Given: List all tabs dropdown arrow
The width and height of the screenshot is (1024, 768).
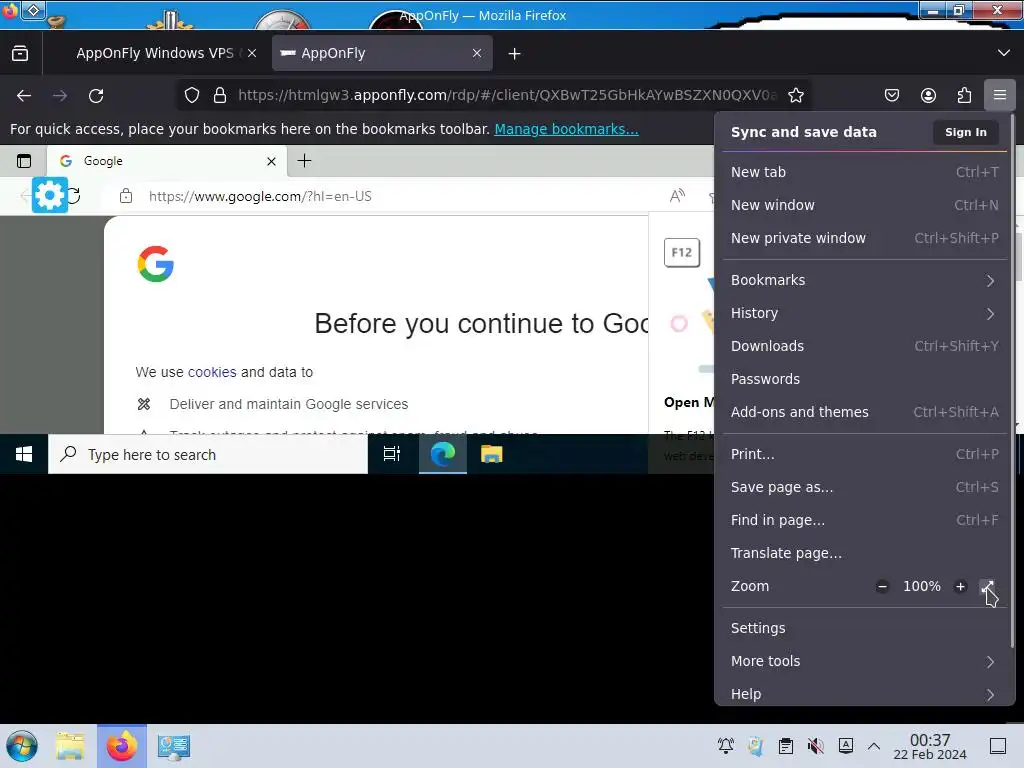Looking at the screenshot, I should 1004,53.
